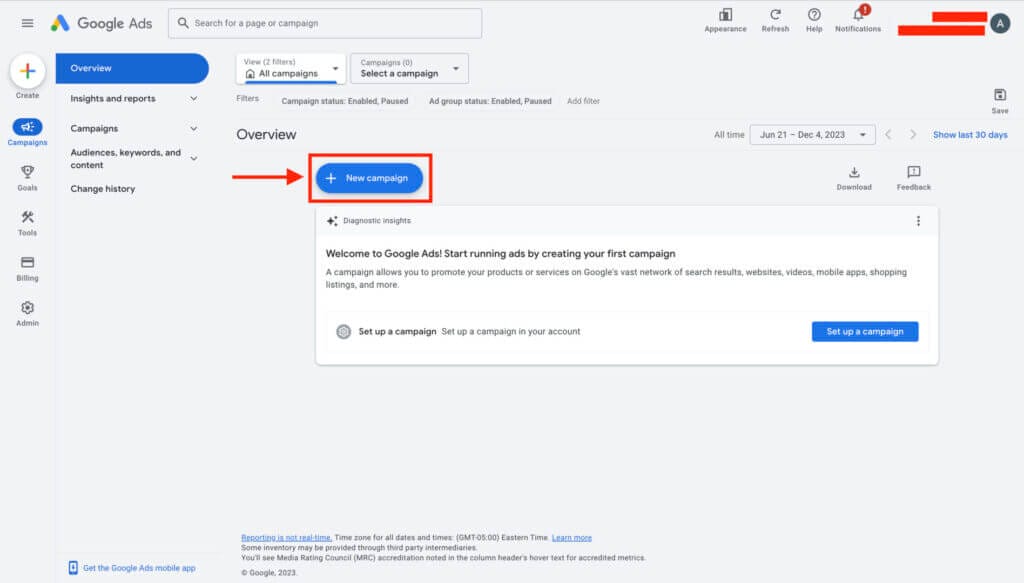Open the Appearance settings icon
The width and height of the screenshot is (1024, 583).
click(724, 18)
